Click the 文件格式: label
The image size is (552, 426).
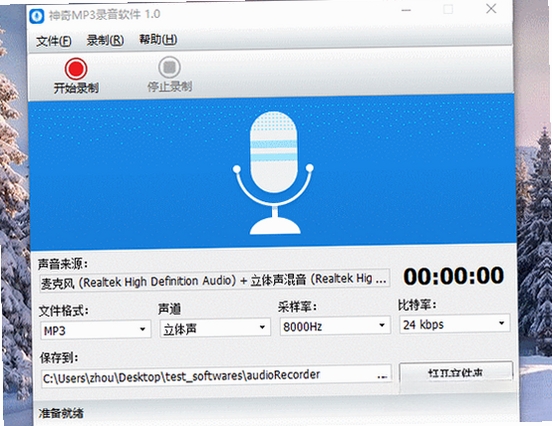(64, 311)
